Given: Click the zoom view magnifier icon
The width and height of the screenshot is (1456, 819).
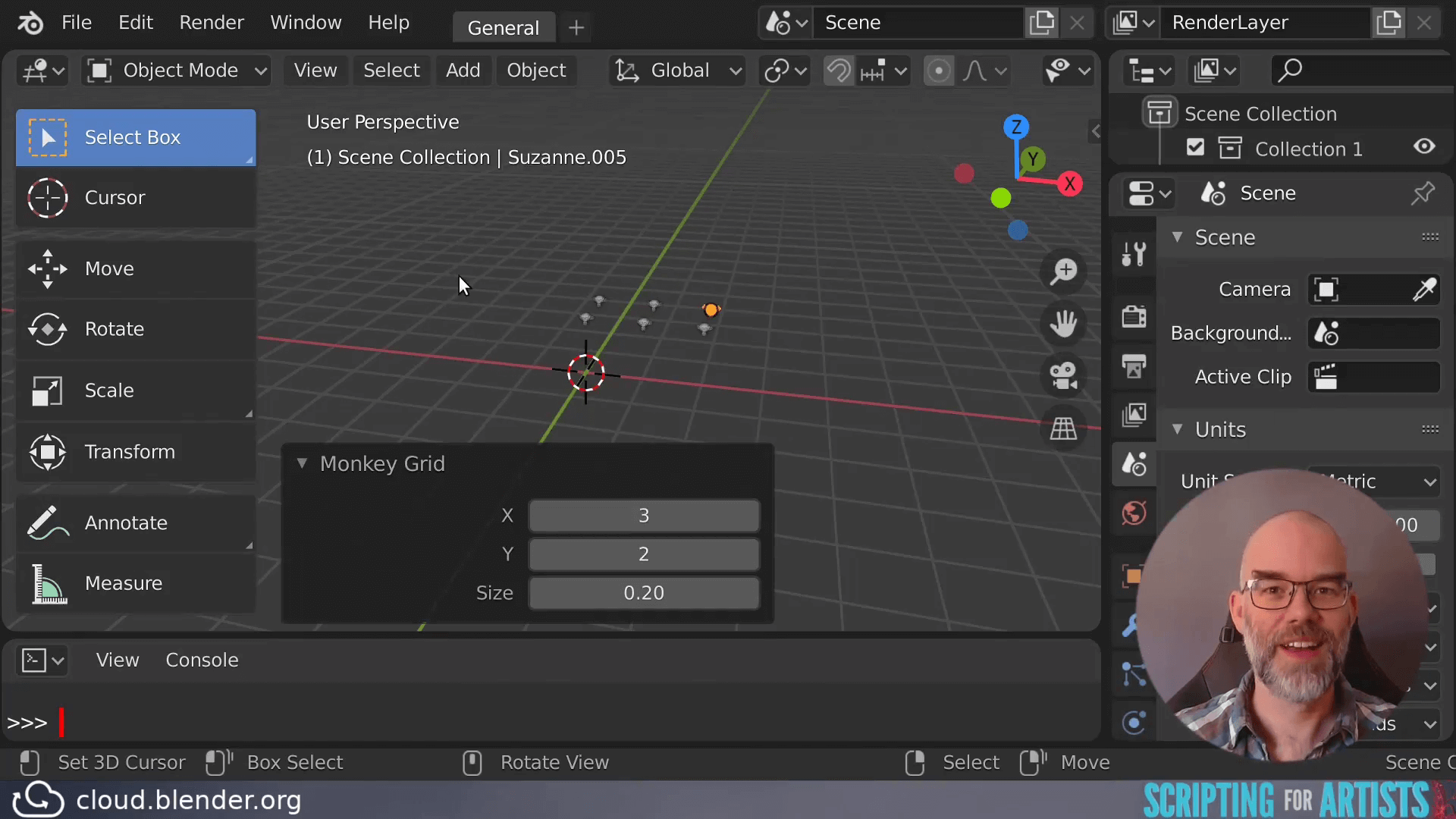Looking at the screenshot, I should click(1063, 271).
